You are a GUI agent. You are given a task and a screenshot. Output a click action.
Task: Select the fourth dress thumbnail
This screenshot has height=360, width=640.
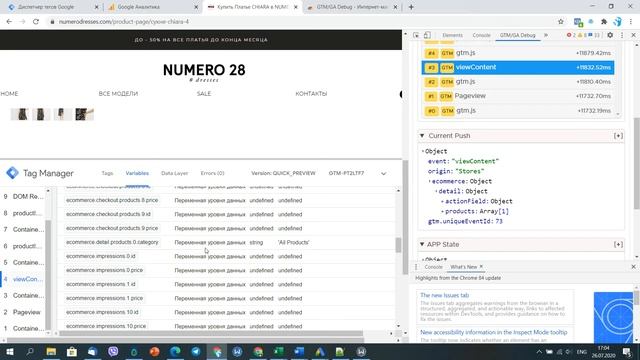pos(84,114)
